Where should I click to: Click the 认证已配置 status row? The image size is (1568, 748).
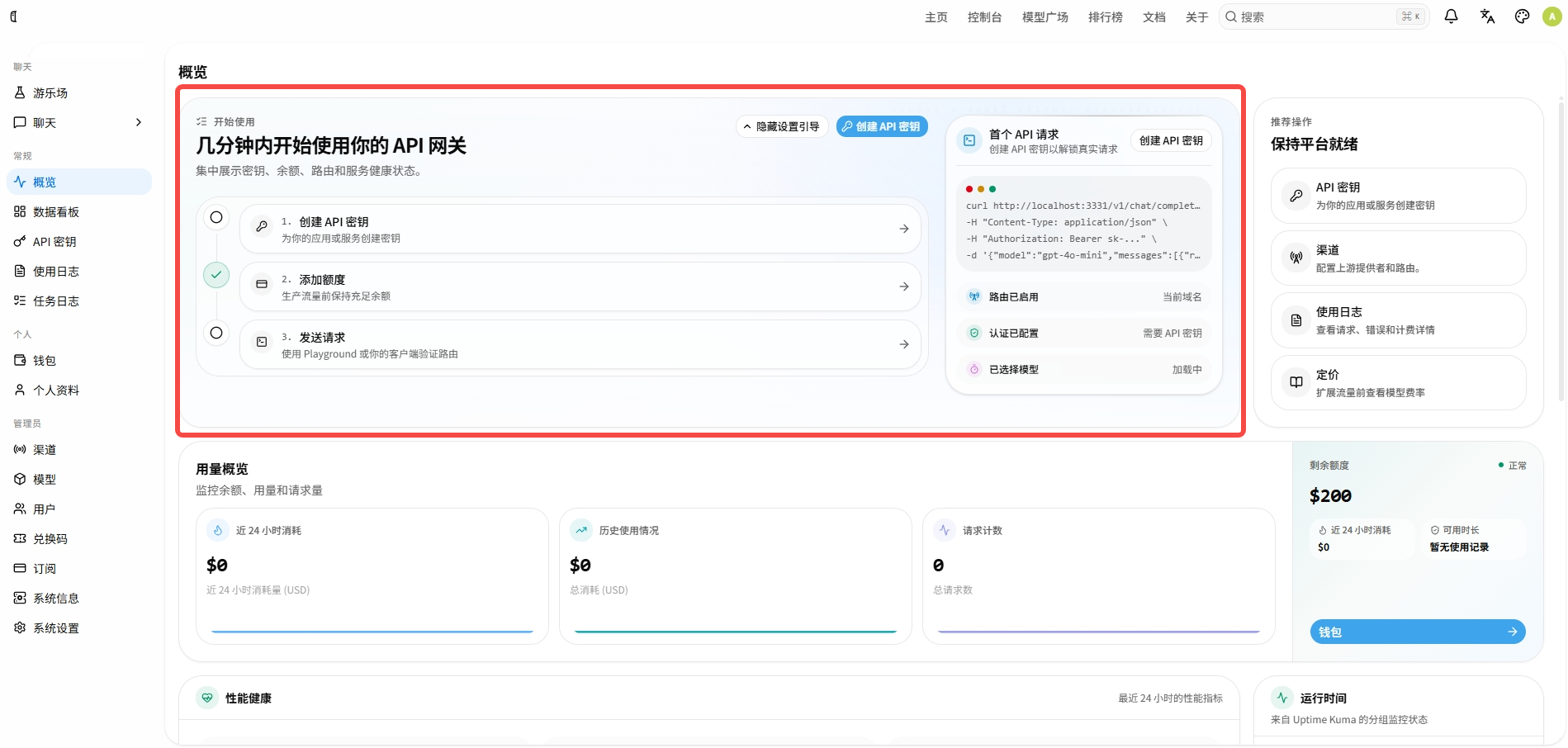[1083, 334]
